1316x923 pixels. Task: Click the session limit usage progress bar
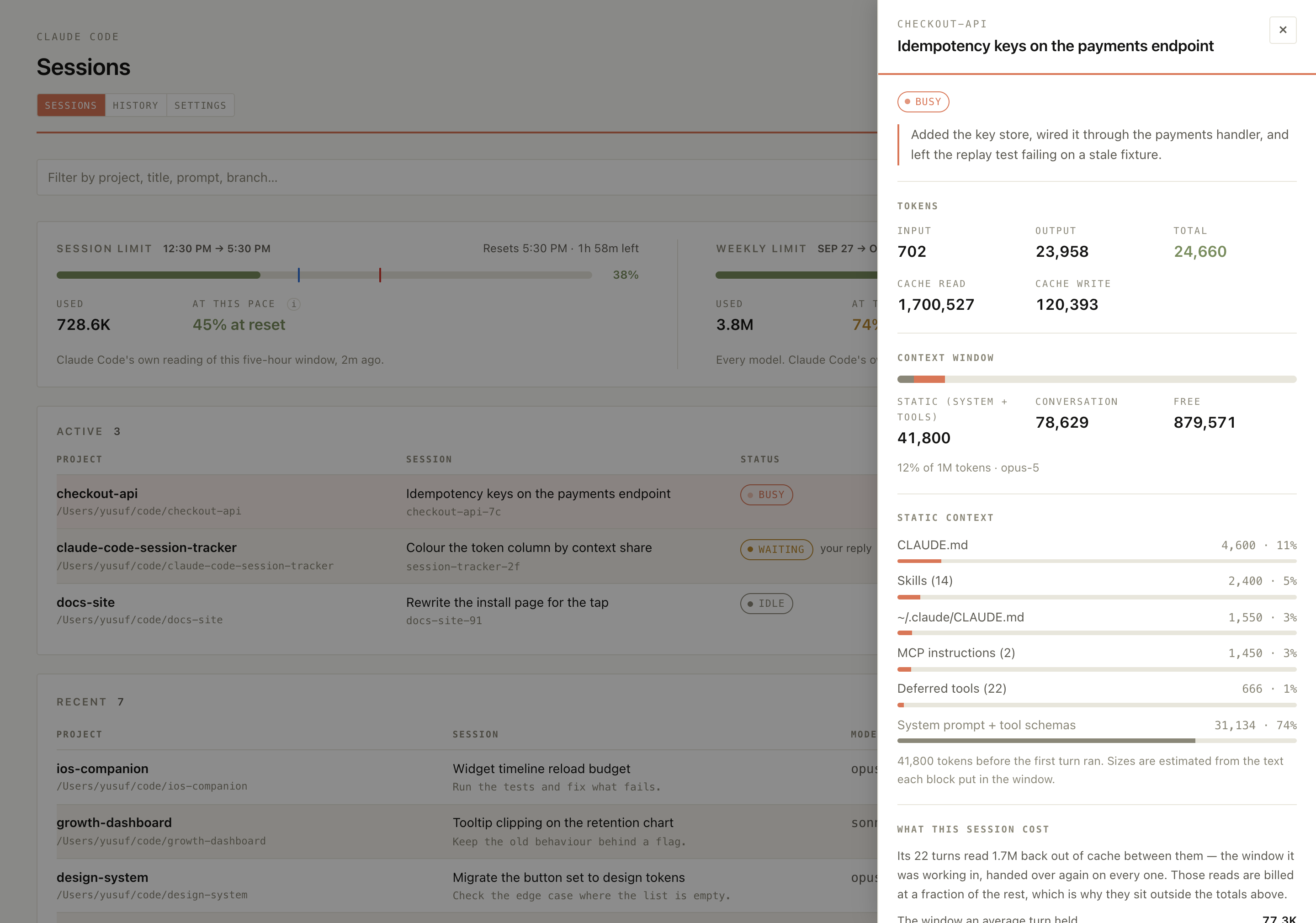tap(324, 275)
